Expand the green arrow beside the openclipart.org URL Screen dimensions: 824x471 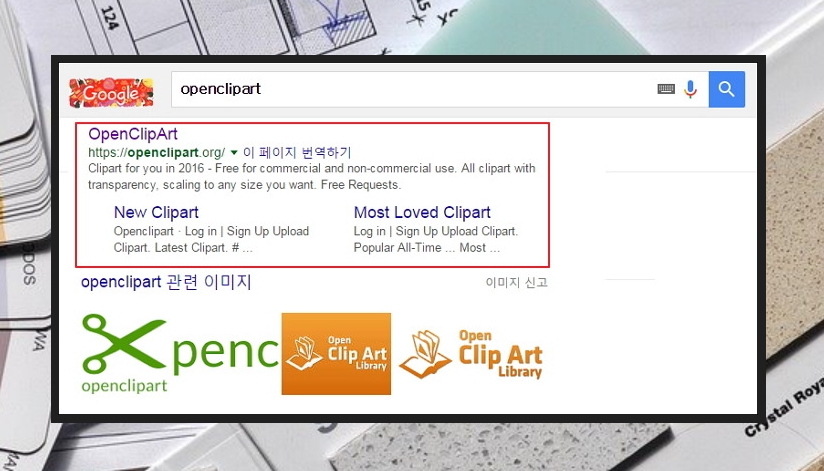[234, 153]
